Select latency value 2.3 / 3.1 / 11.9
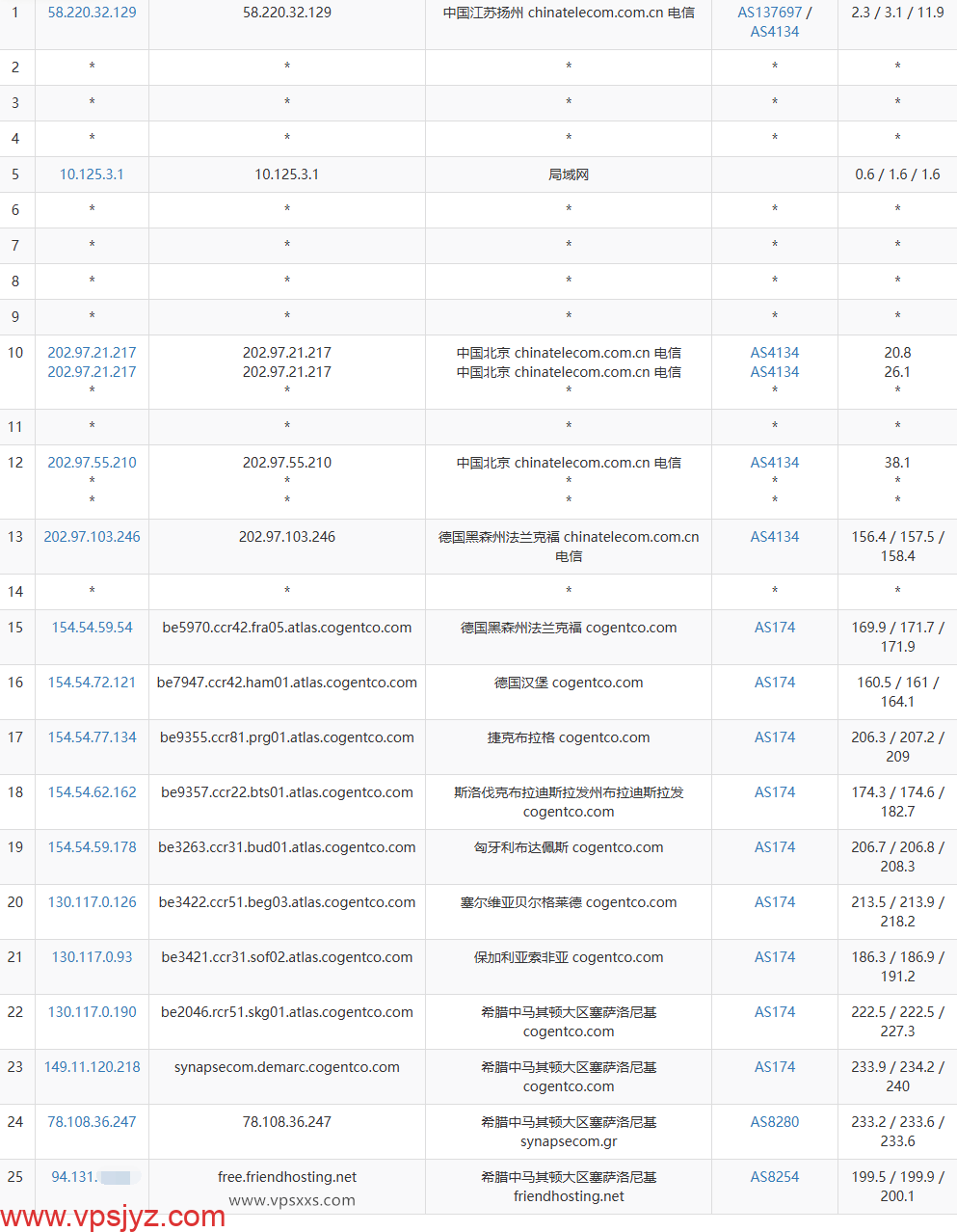This screenshot has width=957, height=1232. pos(897,13)
